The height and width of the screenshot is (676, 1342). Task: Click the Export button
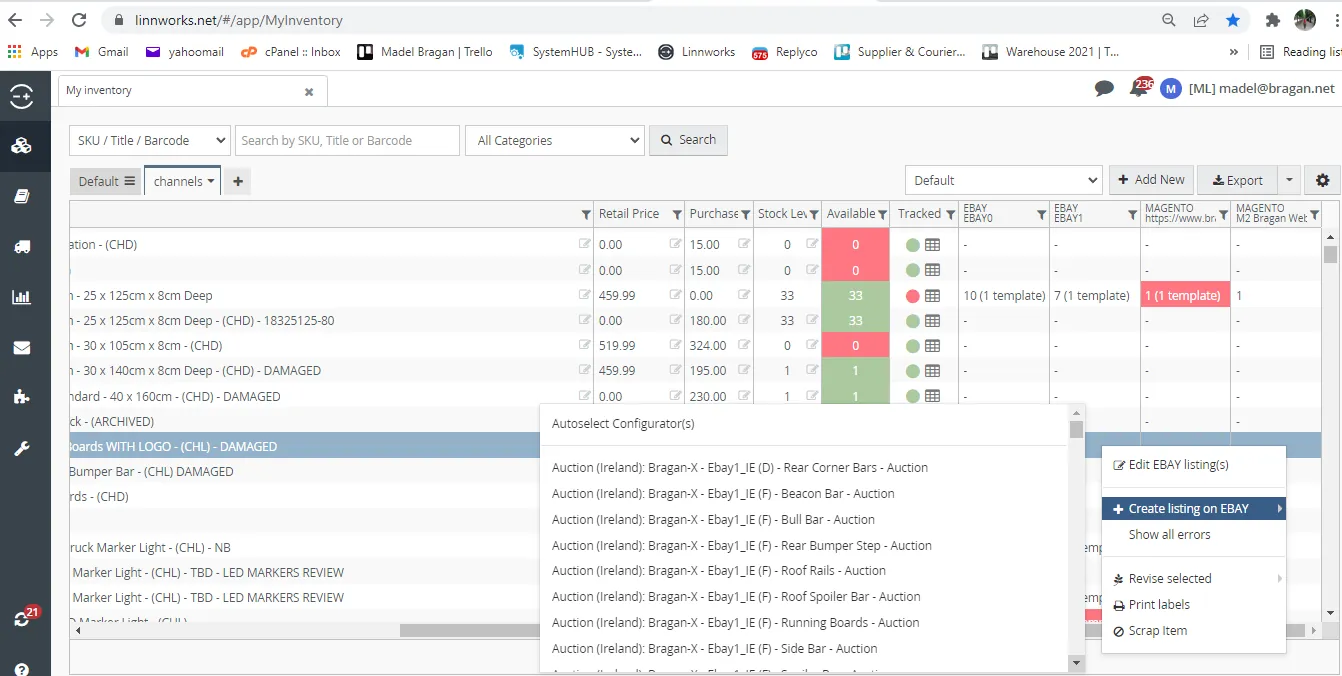1237,180
